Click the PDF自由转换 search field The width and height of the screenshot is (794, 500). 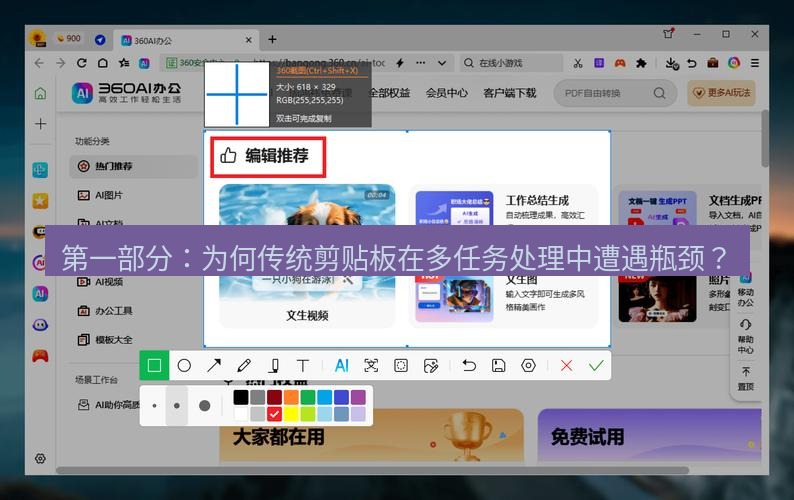(615, 93)
